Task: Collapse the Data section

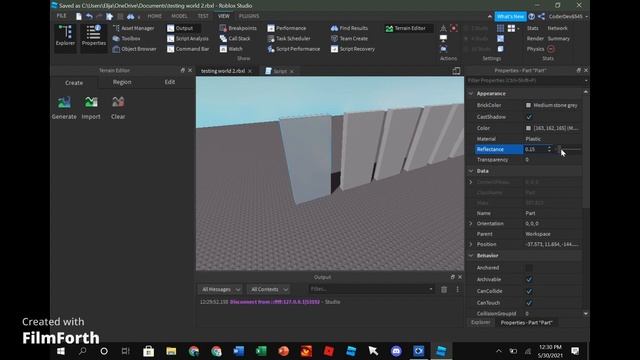Action: [x=471, y=171]
